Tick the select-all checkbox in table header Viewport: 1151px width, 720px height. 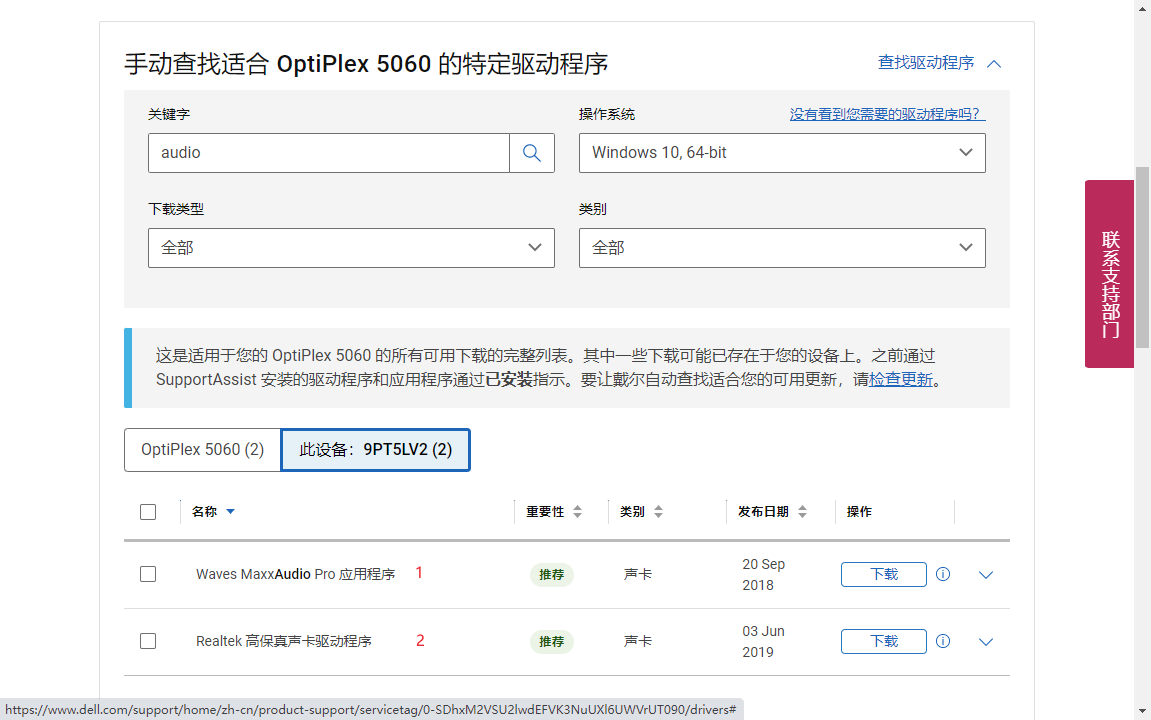tap(148, 512)
